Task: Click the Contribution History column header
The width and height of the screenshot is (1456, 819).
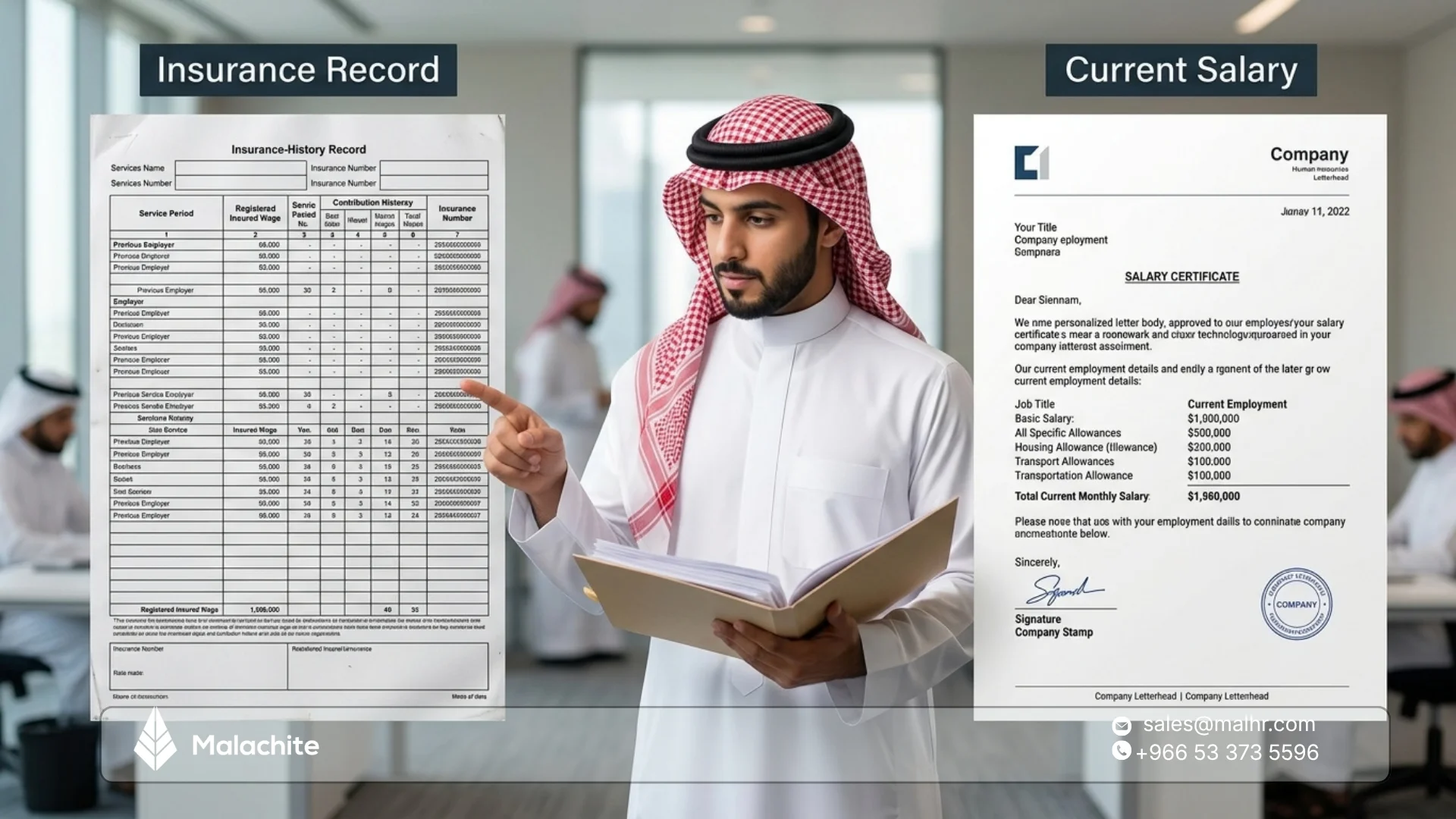Action: pyautogui.click(x=372, y=202)
